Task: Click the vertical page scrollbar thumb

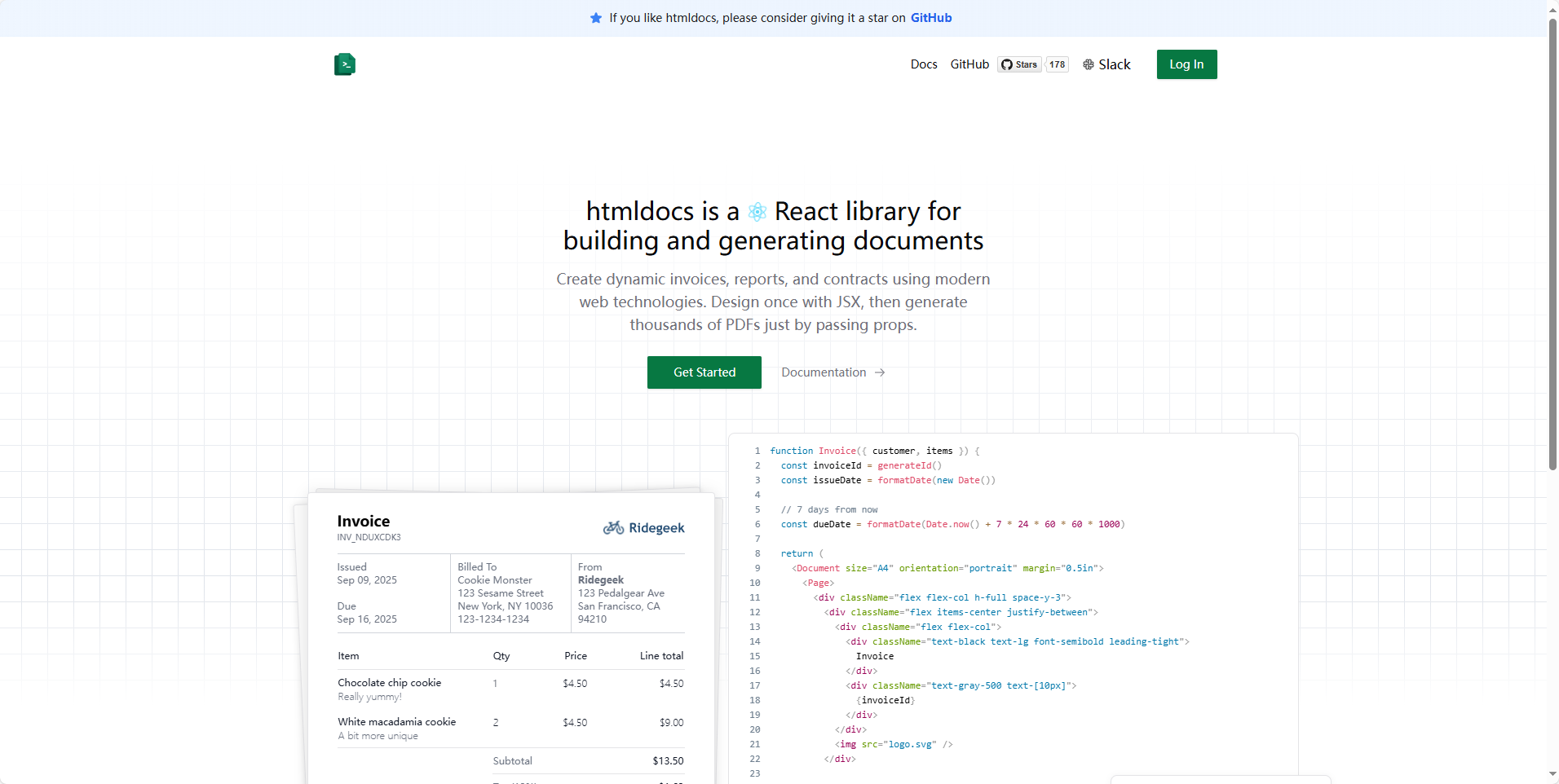Action: pos(1552,244)
